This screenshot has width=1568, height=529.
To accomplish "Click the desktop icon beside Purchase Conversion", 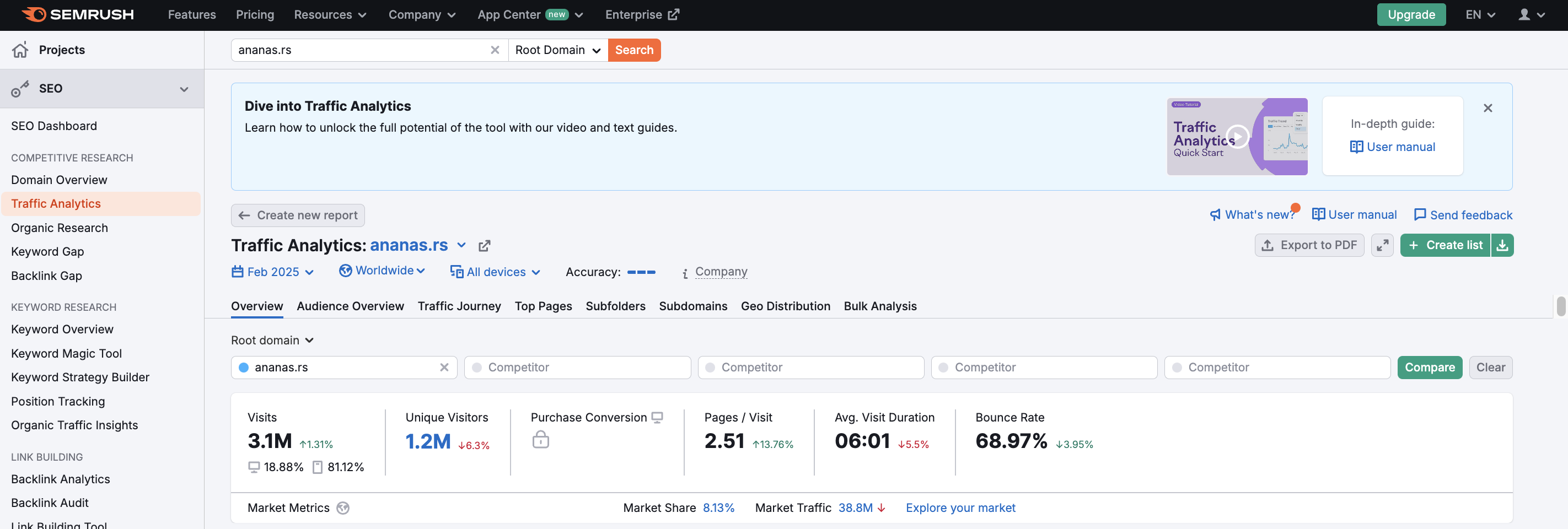I will point(657,418).
